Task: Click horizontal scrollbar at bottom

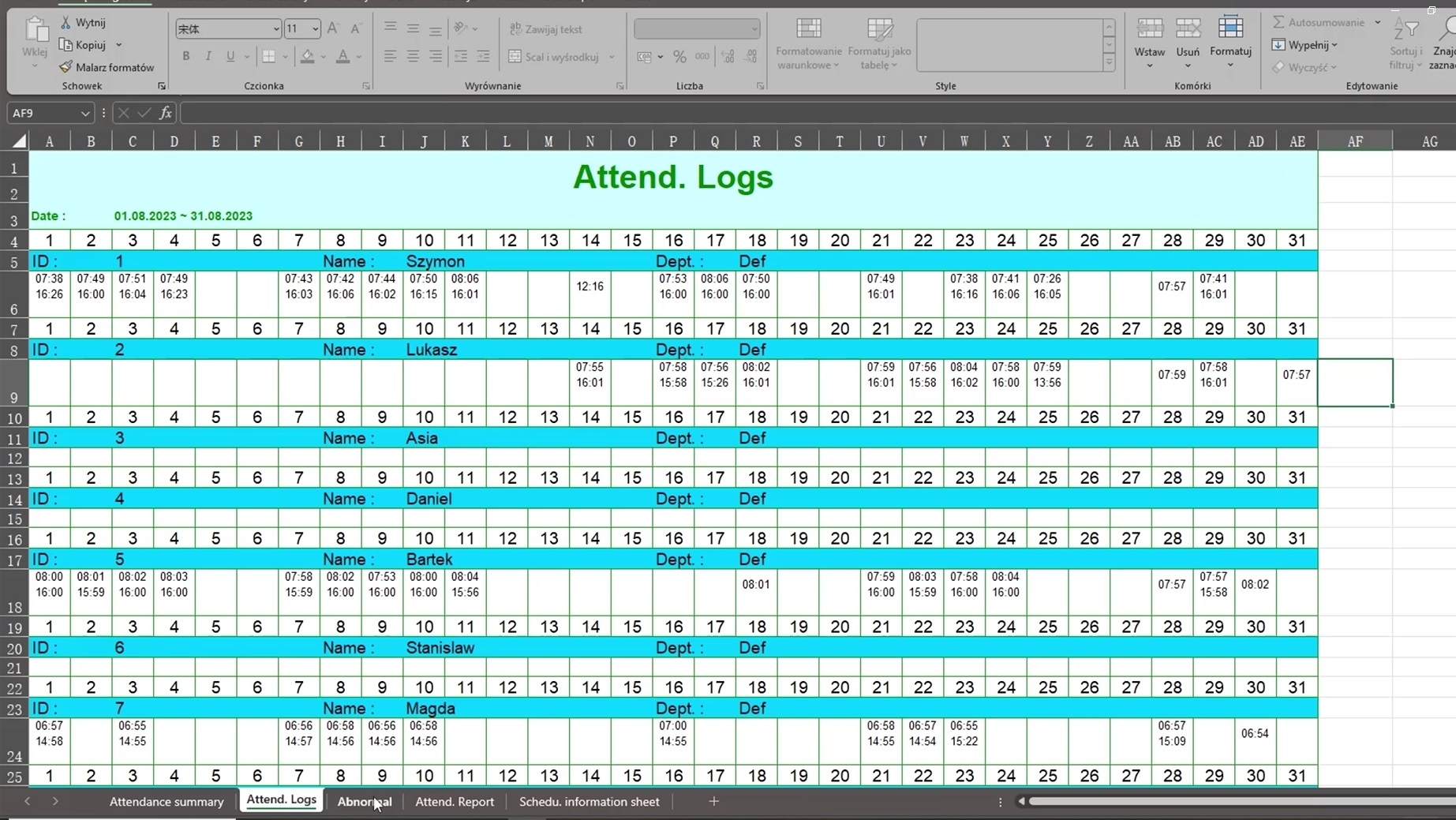Action: tap(1241, 801)
